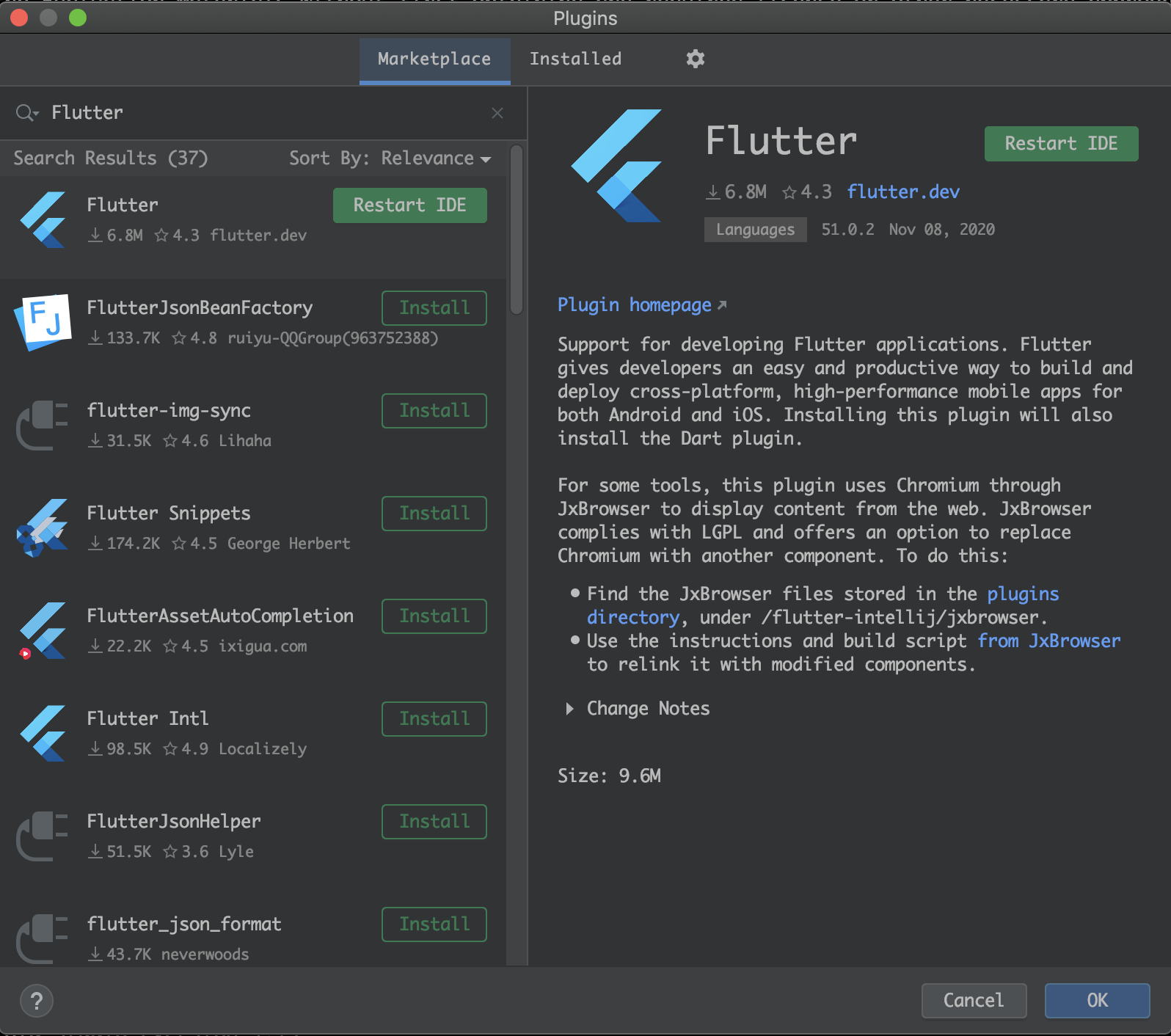Click the flutter_json_format plugin name
The height and width of the screenshot is (1036, 1171).
tap(184, 924)
